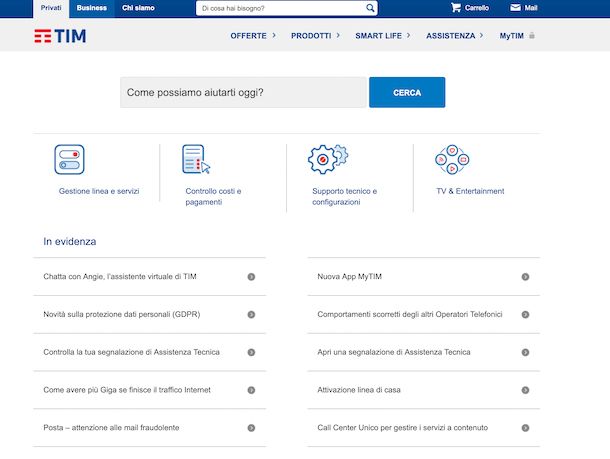
Task: Open the PRODOTTI menu item
Action: (311, 36)
